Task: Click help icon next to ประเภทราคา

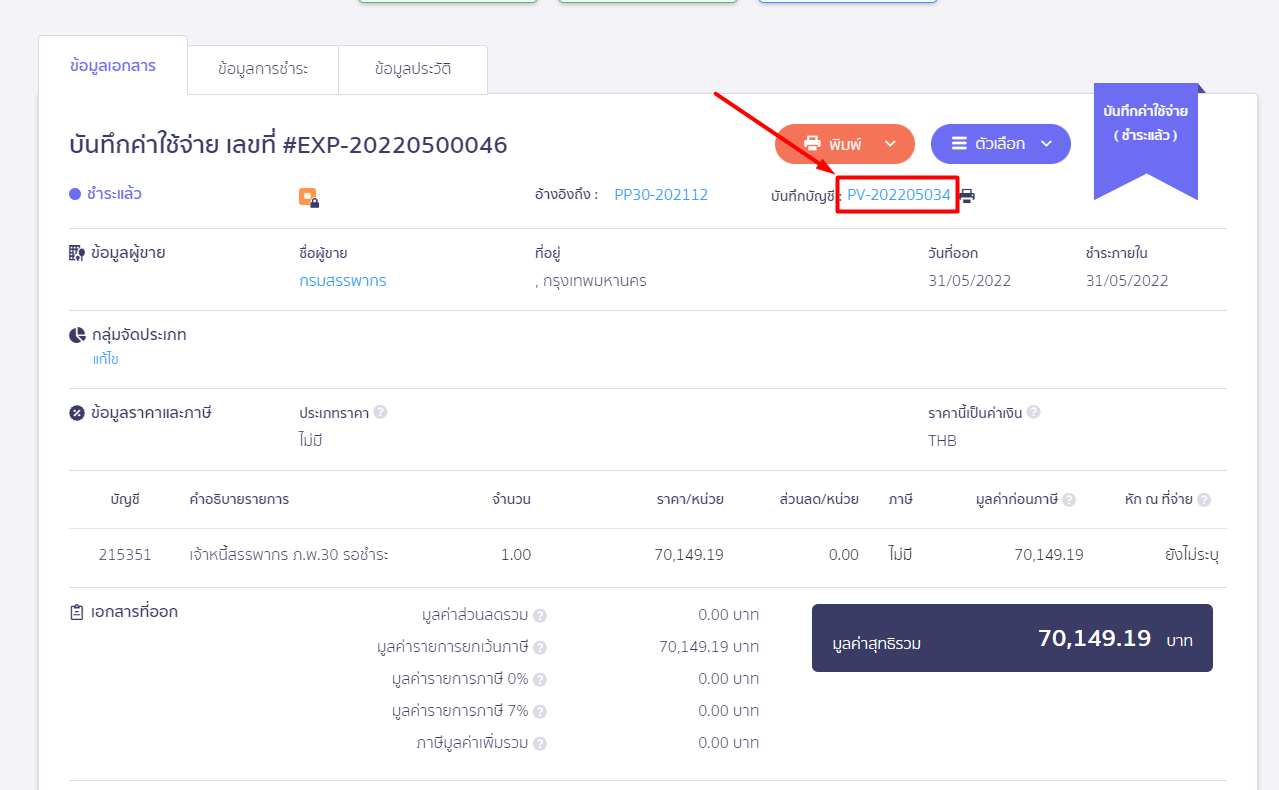Action: 380,412
